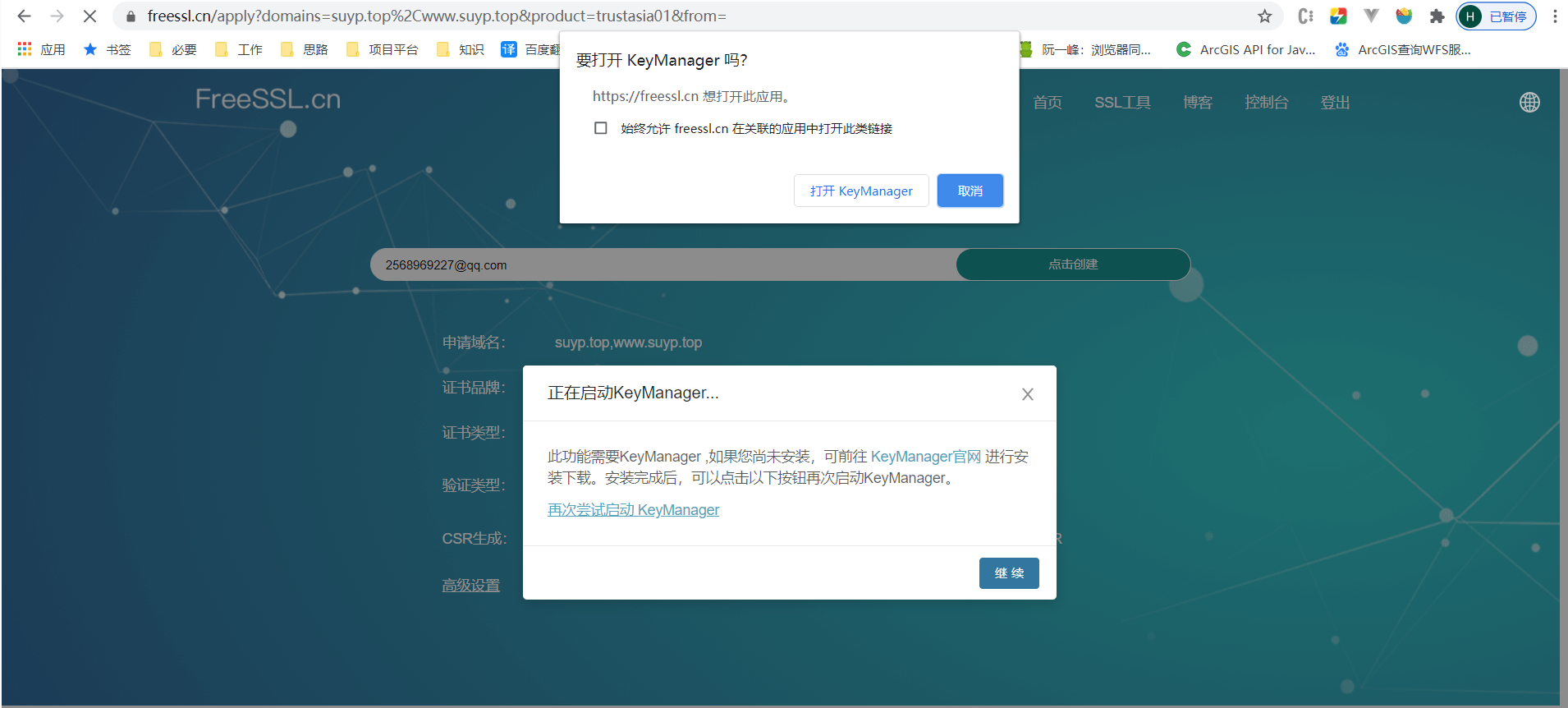Click the page vertical scrollbar

pos(1563,386)
